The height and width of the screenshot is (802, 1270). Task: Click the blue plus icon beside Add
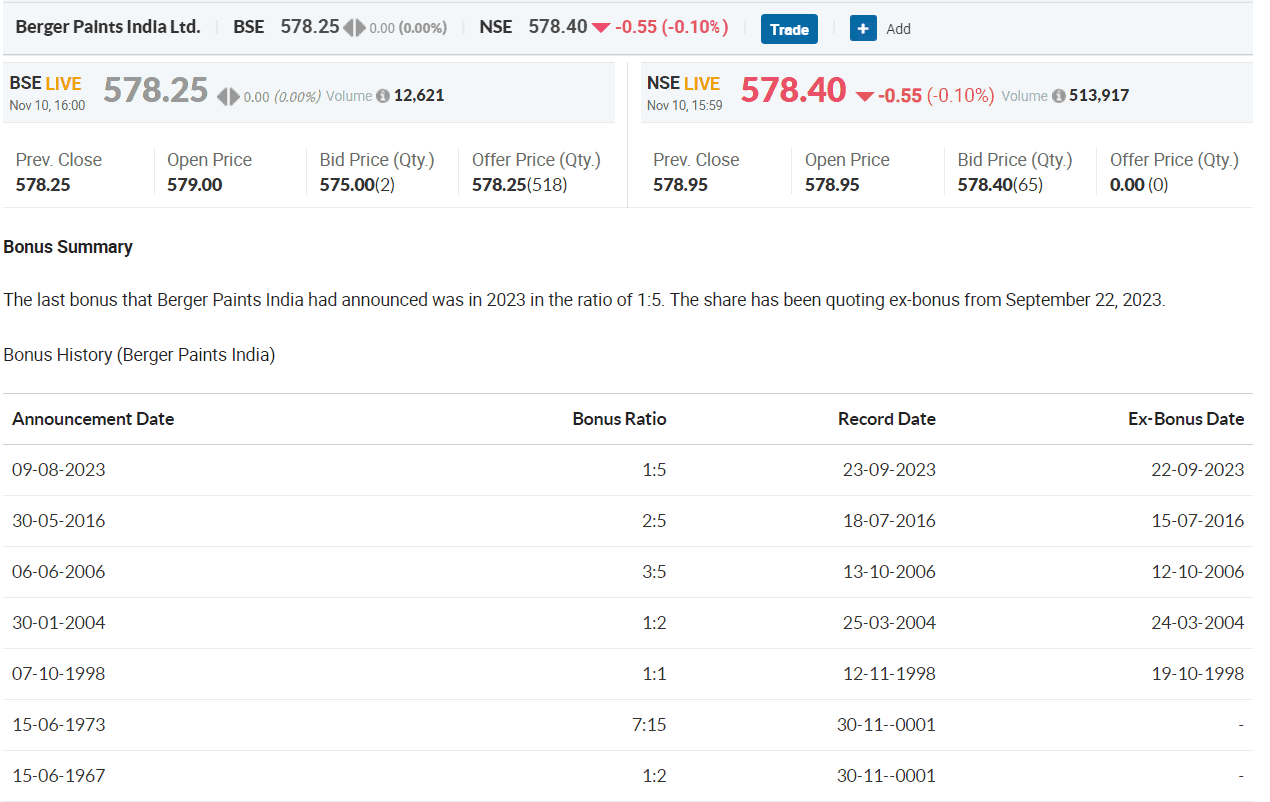(863, 28)
